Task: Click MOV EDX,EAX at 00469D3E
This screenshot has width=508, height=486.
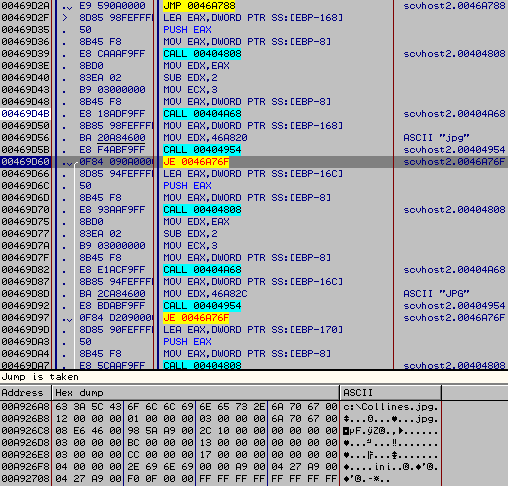Action: 196,66
